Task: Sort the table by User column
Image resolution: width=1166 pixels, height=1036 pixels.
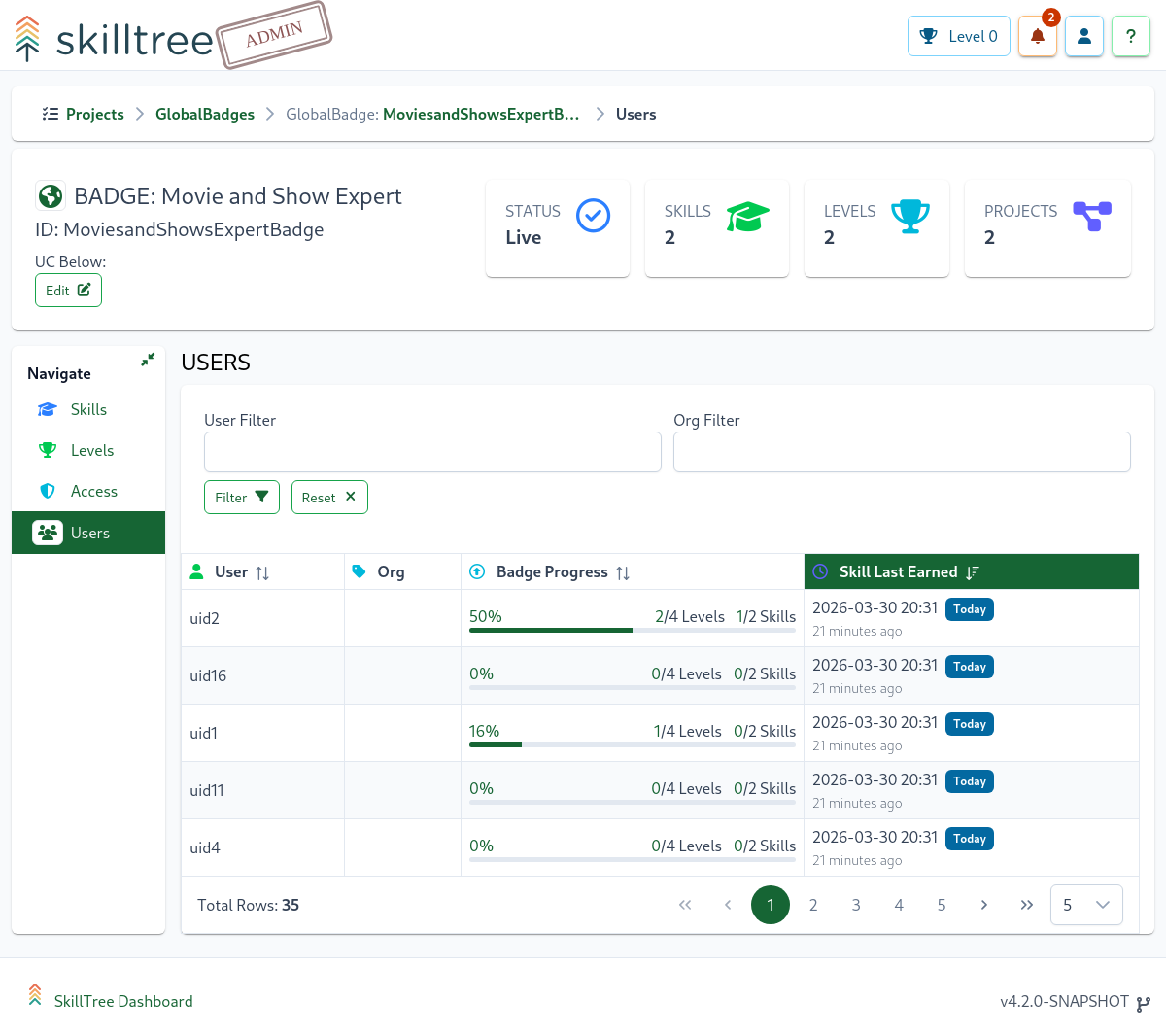Action: 262,572
